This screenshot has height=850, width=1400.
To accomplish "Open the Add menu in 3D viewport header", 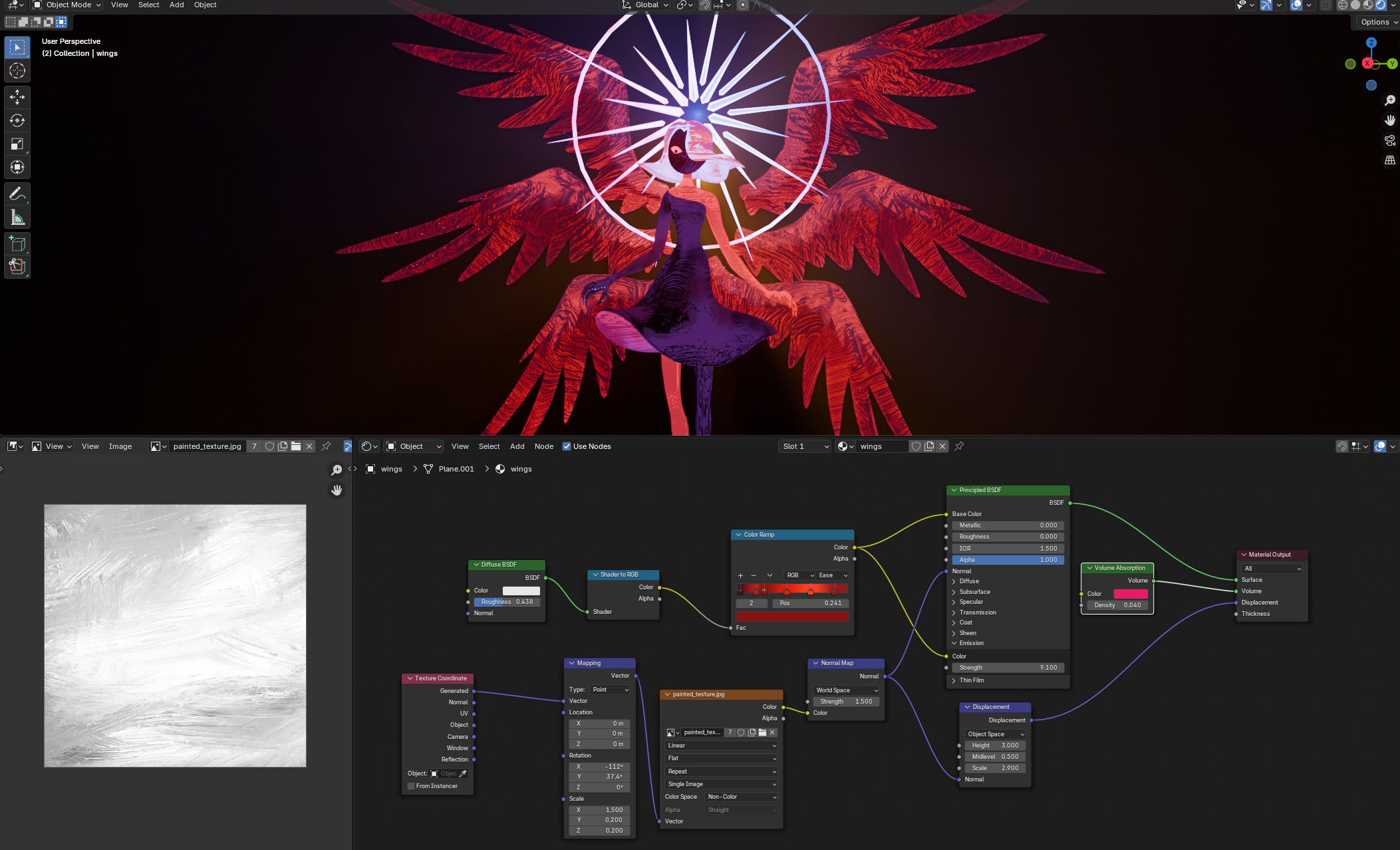I will coord(177,5).
